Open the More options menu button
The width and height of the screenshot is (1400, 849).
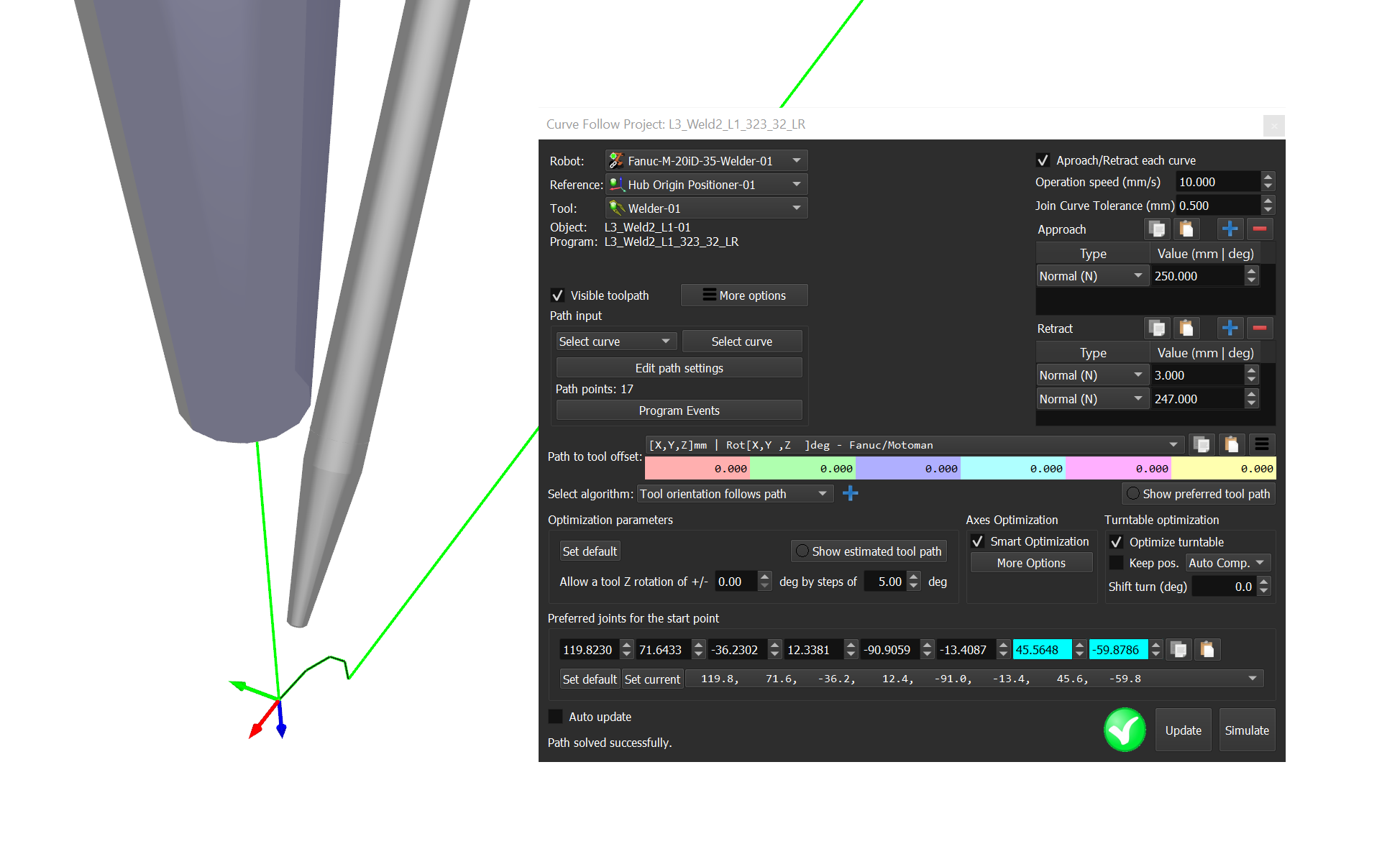744,295
